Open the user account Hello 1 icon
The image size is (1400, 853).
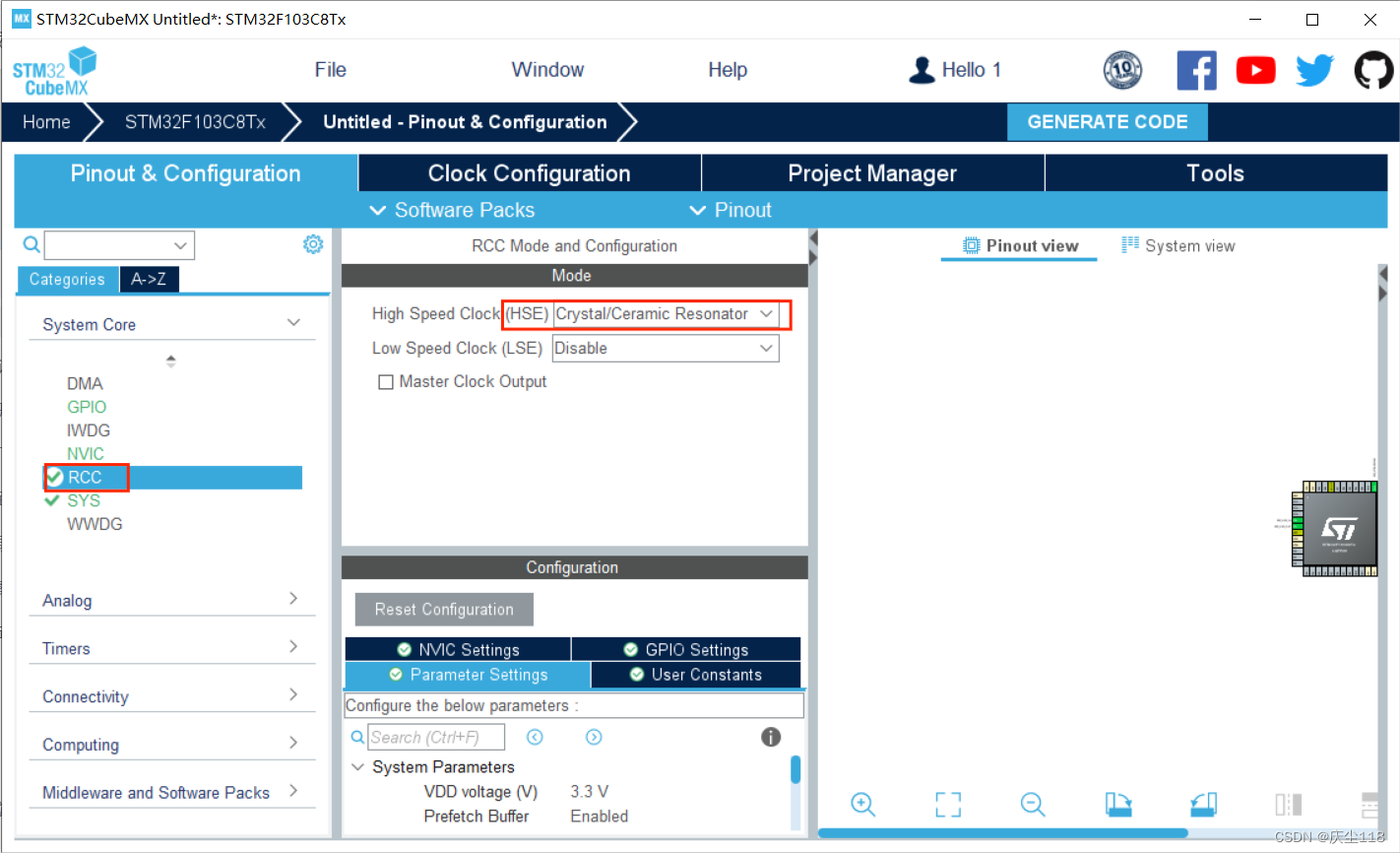tap(922, 70)
